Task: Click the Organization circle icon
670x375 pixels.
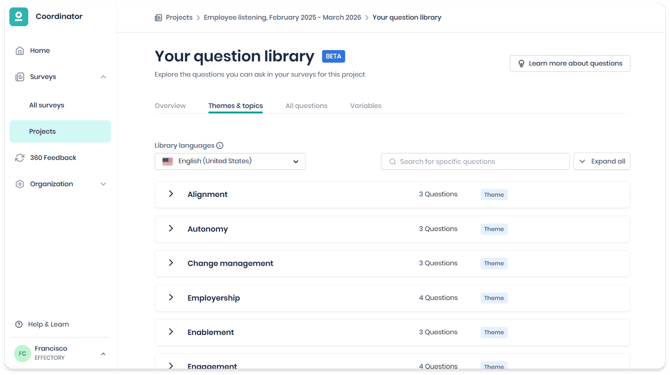Action: point(20,184)
